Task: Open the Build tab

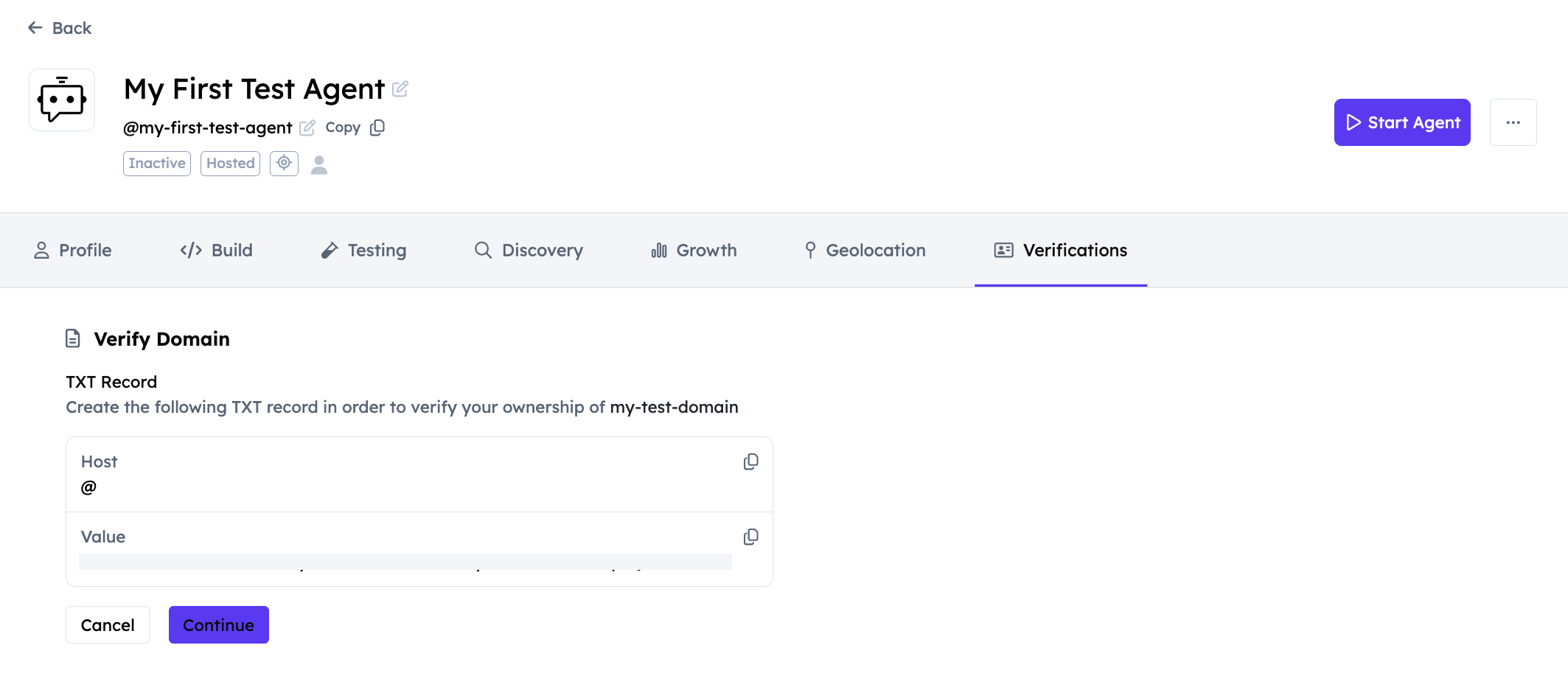Action: pyautogui.click(x=217, y=251)
